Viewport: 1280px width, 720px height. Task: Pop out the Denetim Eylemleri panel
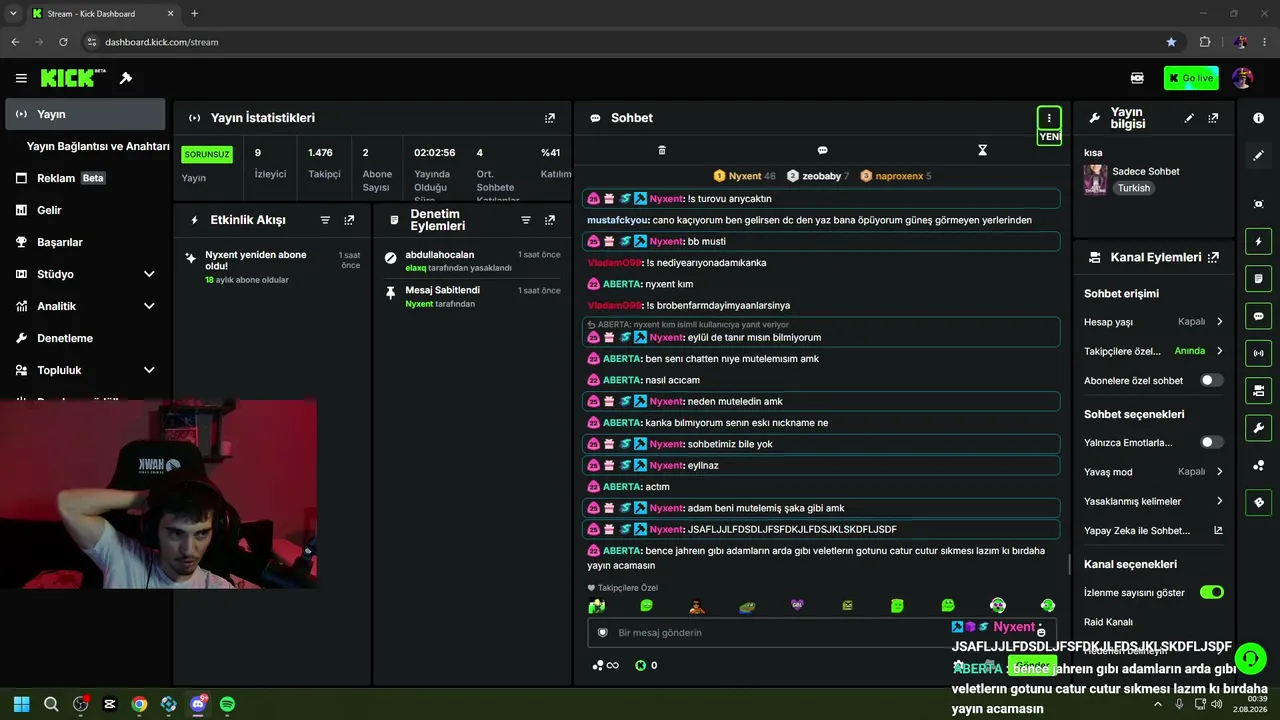[549, 220]
